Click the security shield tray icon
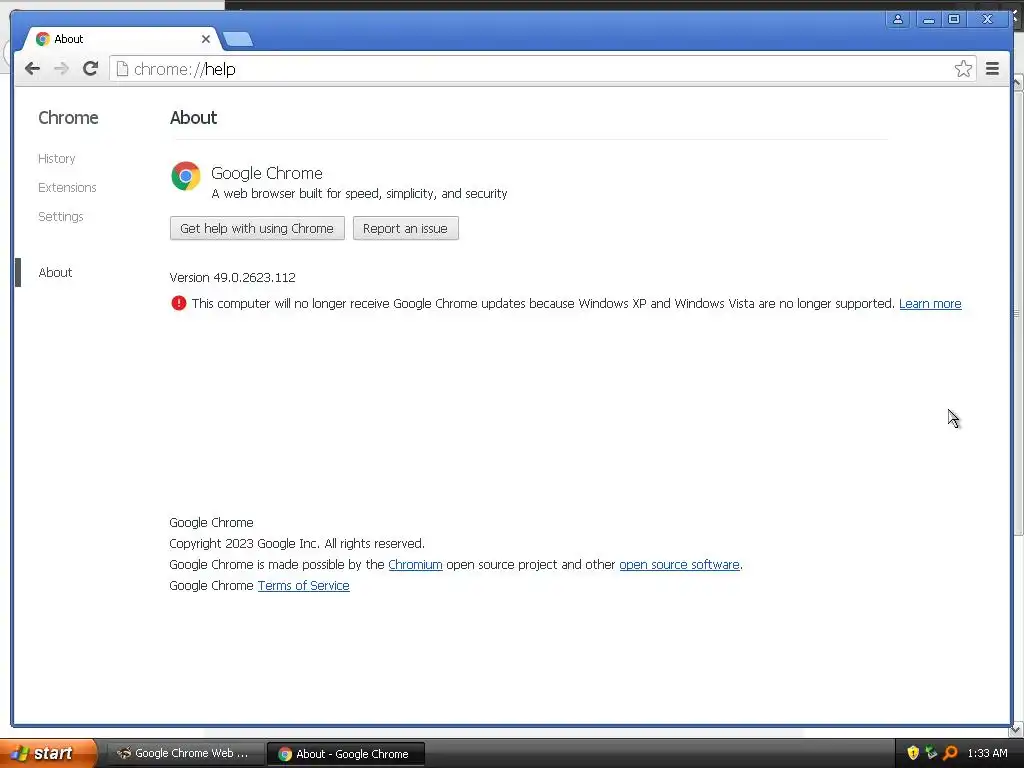The image size is (1024, 768). point(912,753)
